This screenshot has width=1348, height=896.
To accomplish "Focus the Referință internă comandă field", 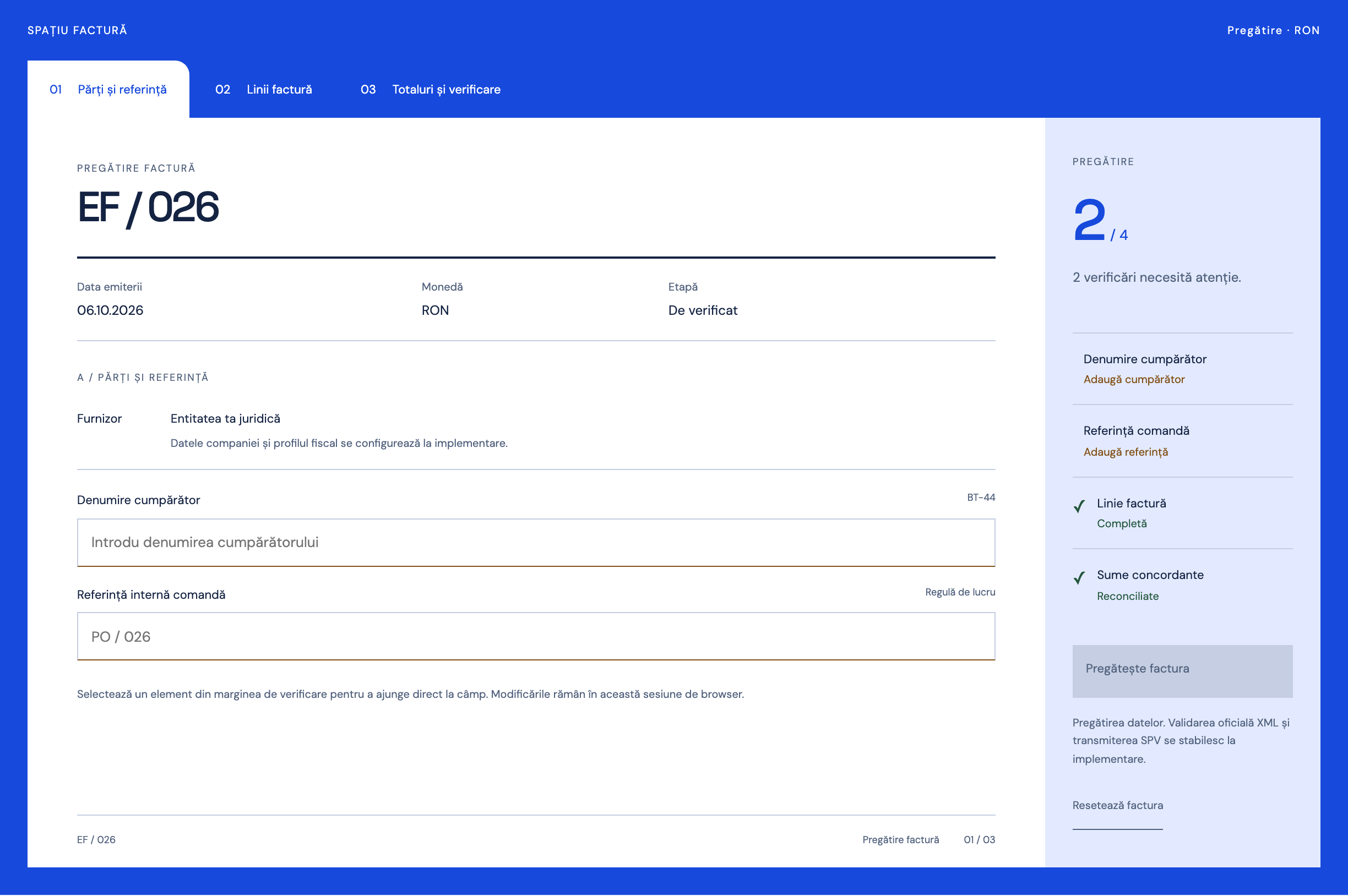I will tap(536, 636).
